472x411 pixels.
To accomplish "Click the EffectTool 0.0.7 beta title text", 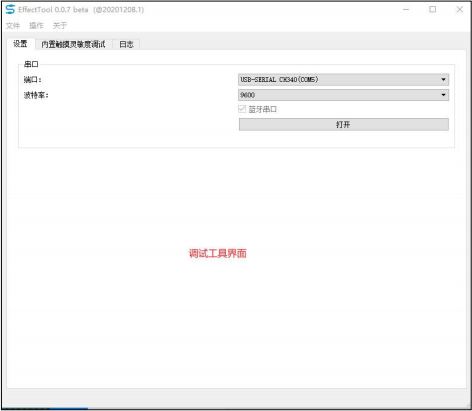I will point(81,10).
